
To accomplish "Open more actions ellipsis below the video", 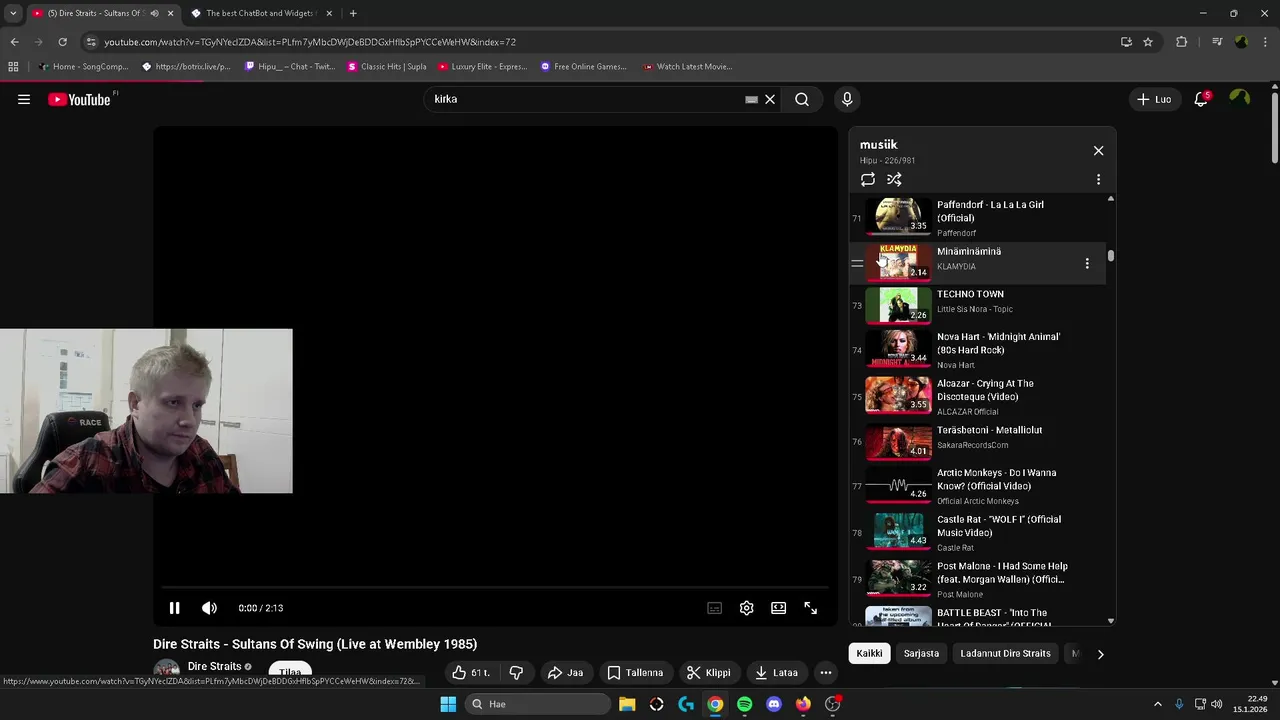I will tap(825, 673).
